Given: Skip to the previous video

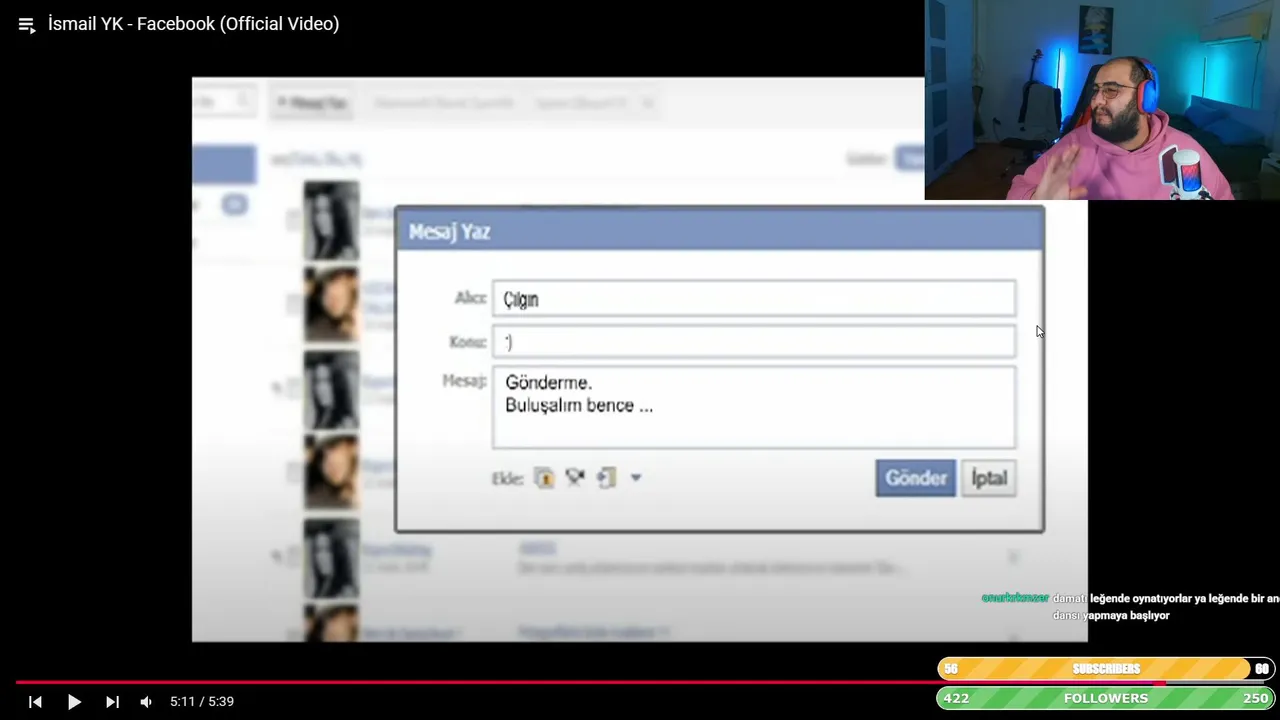Looking at the screenshot, I should tap(35, 702).
